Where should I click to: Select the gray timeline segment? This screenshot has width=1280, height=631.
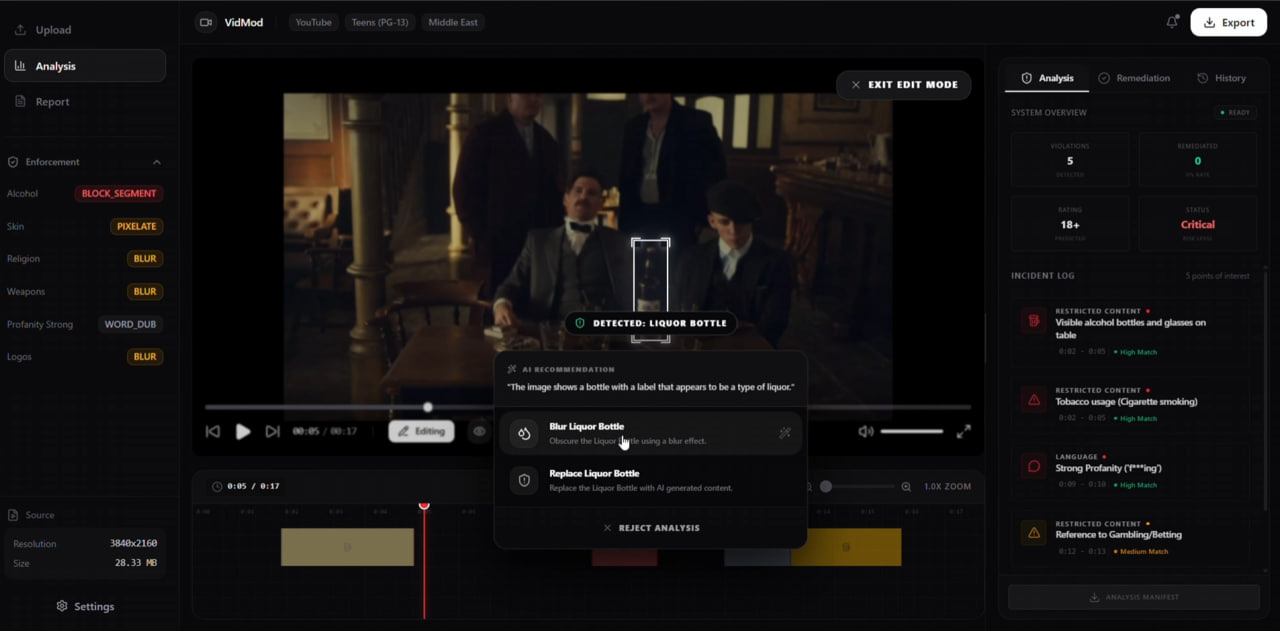757,557
